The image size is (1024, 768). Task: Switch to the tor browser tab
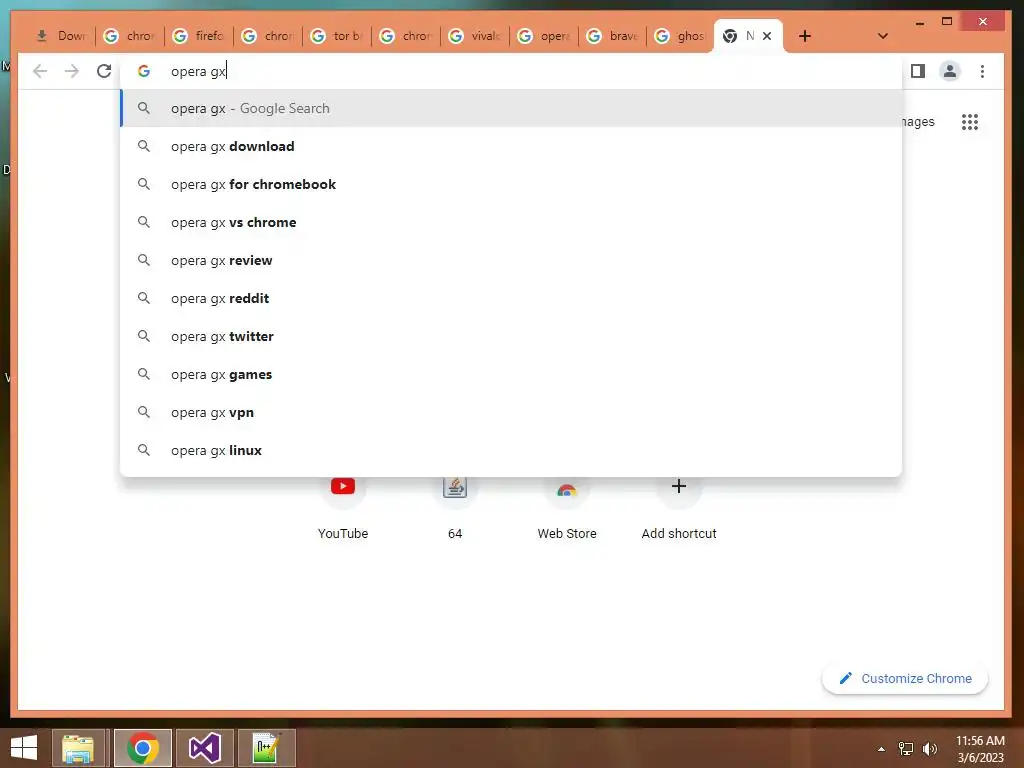pos(337,36)
